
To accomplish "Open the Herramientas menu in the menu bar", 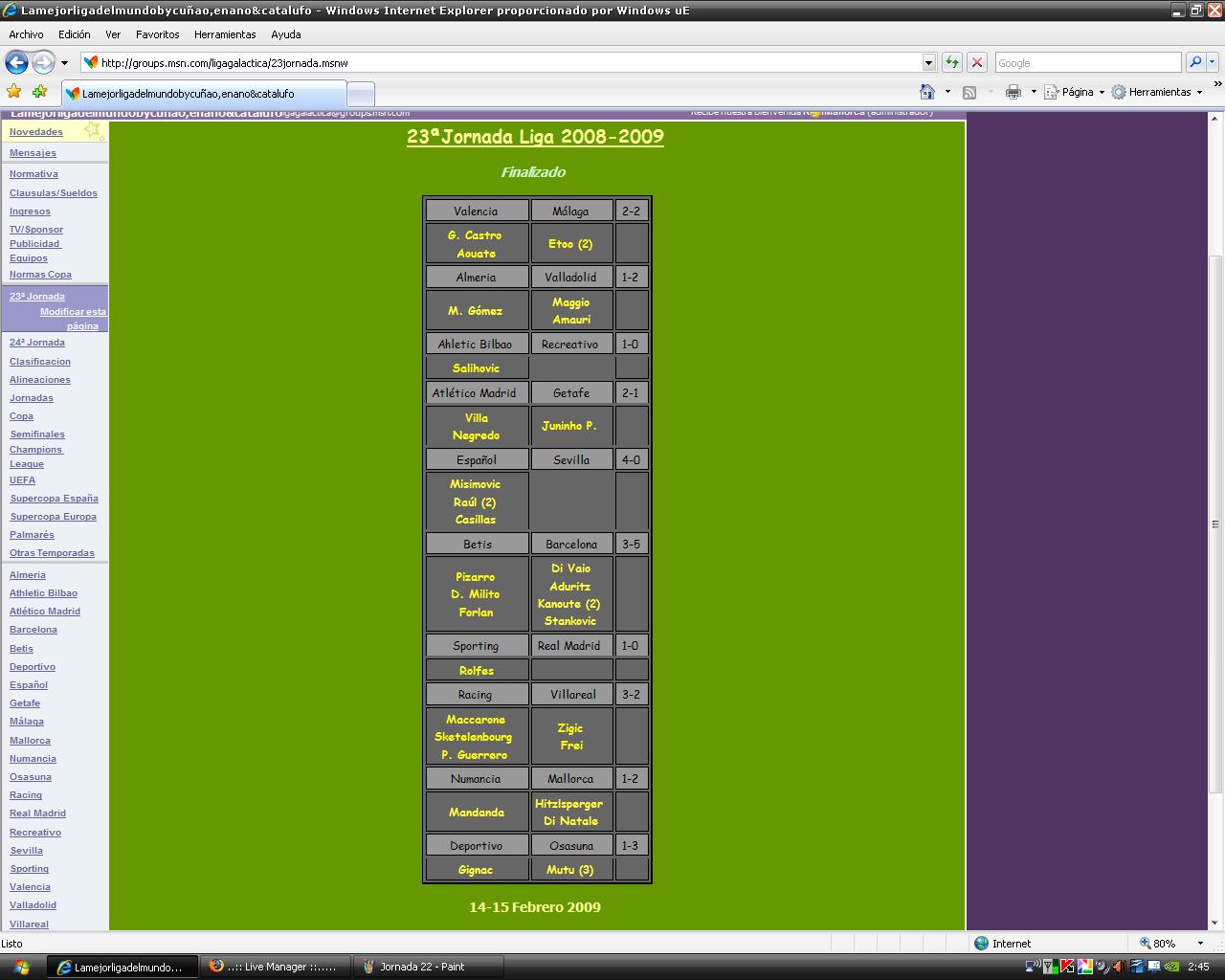I will (225, 34).
